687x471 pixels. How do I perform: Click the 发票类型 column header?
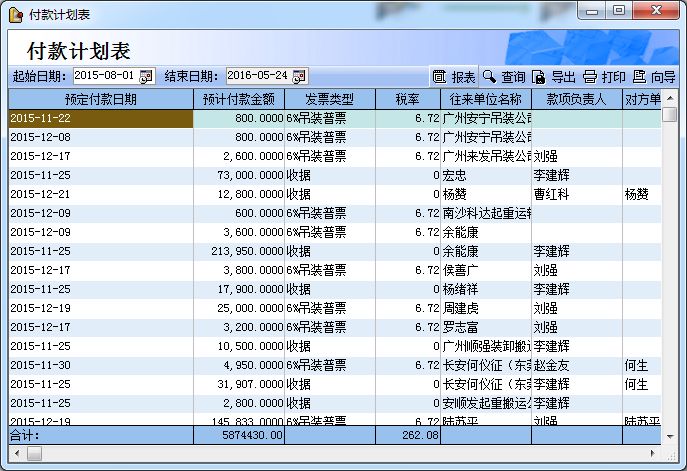point(329,99)
